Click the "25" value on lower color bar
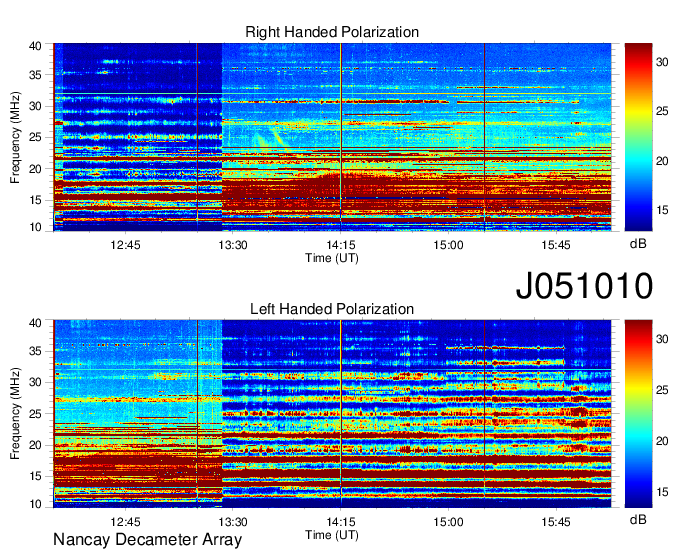Viewport: 680px width, 552px height. pos(662,390)
